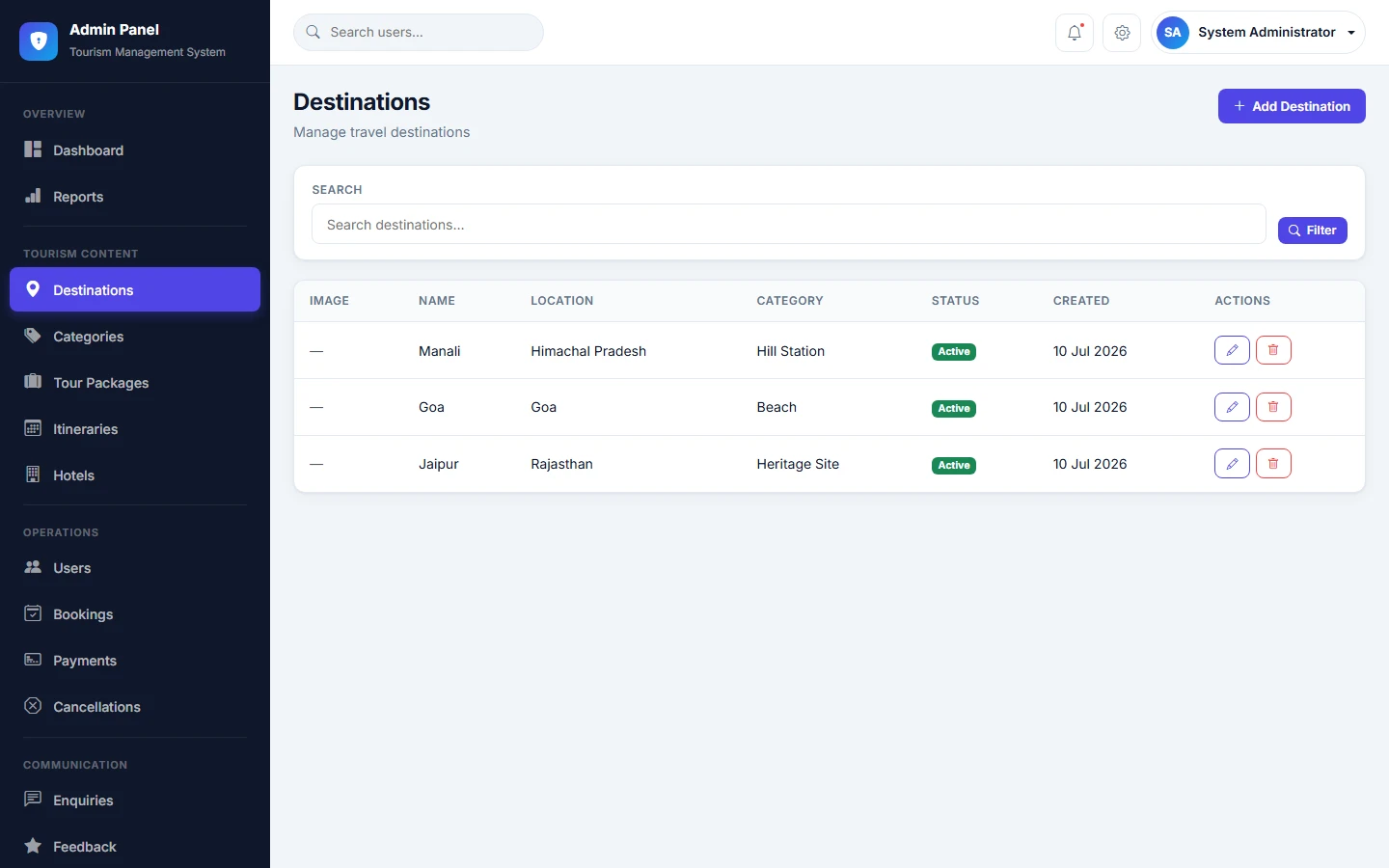Viewport: 1389px width, 868px height.
Task: Open notifications bell icon
Action: click(x=1075, y=33)
